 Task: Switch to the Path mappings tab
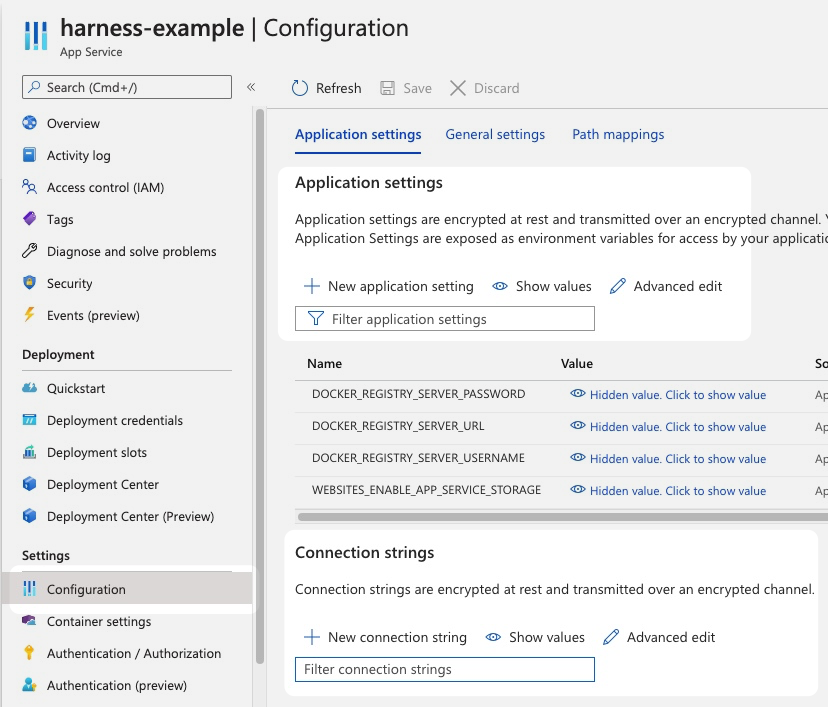618,134
